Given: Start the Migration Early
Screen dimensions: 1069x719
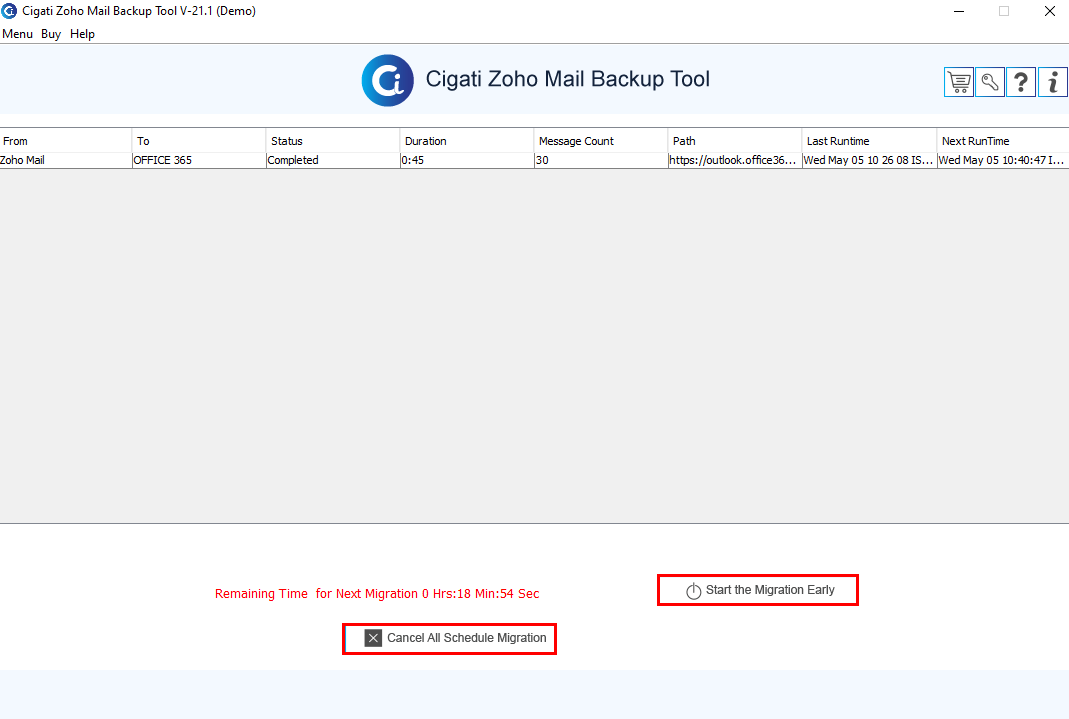Looking at the screenshot, I should pos(757,590).
